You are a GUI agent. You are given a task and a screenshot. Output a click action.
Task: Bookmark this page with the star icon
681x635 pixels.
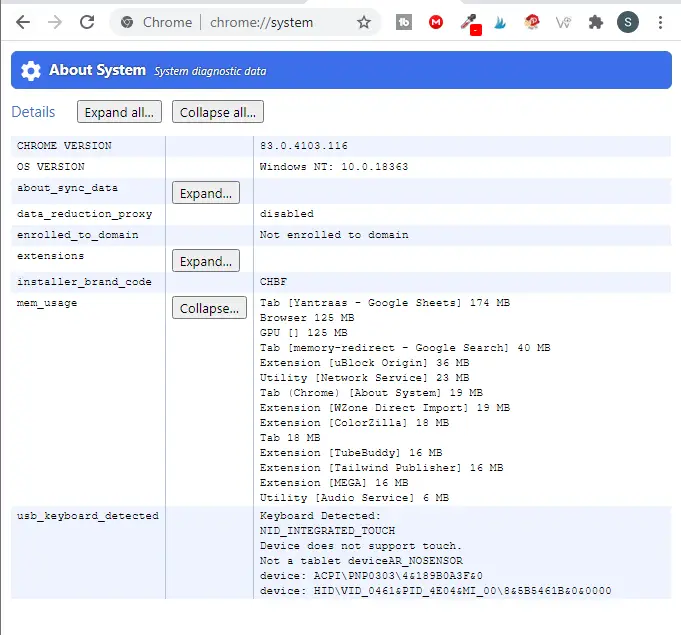click(364, 22)
